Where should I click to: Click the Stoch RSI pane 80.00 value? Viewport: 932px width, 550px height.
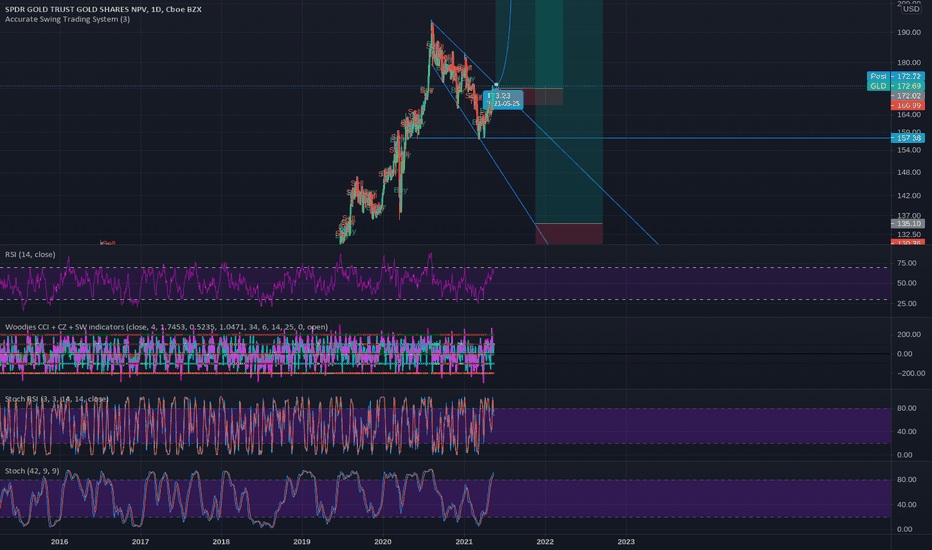pos(906,408)
